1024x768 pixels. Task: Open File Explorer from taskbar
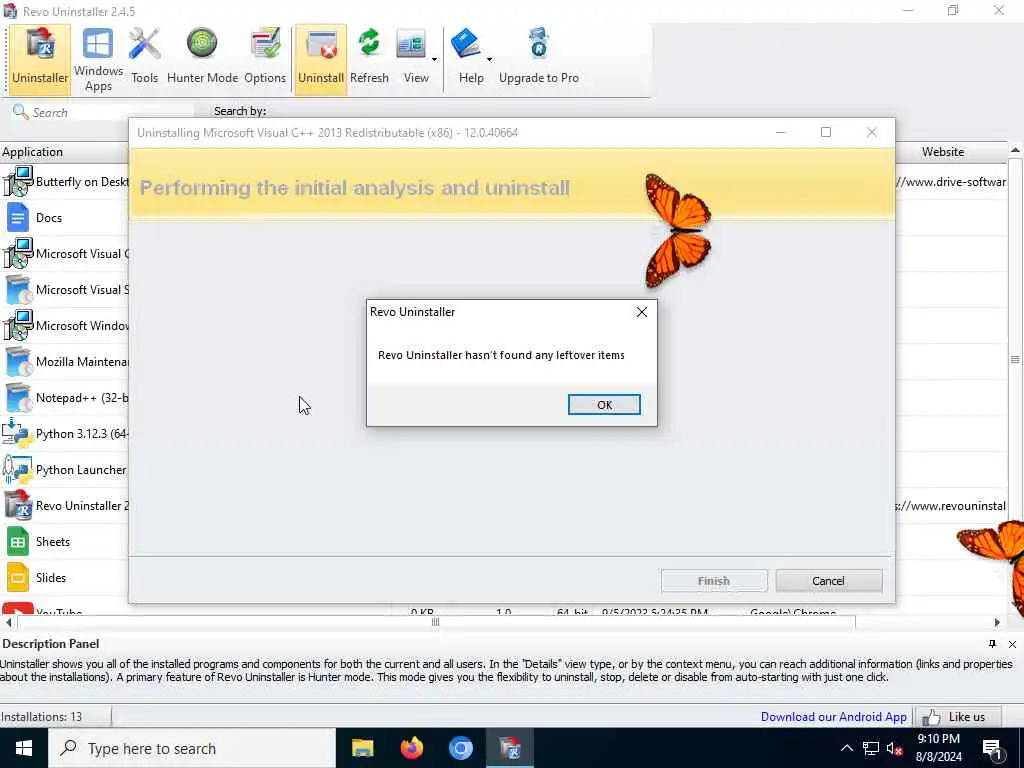pyautogui.click(x=362, y=748)
